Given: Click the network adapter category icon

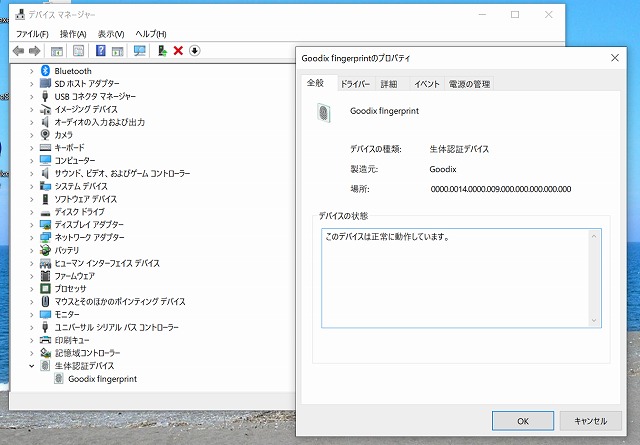Looking at the screenshot, I should pos(45,237).
